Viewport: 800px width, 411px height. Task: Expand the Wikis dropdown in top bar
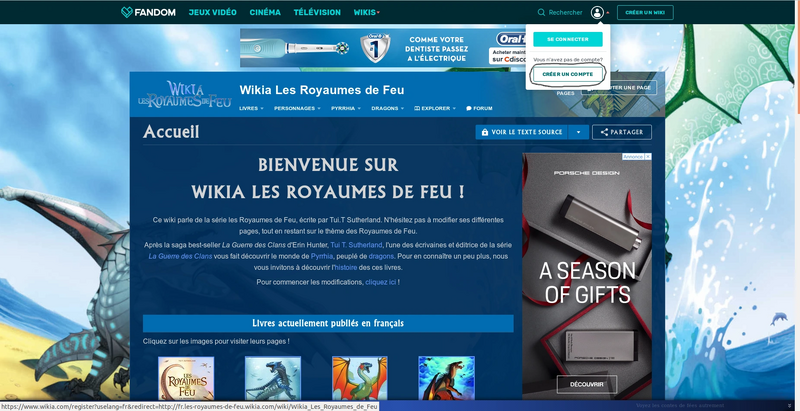coord(367,12)
